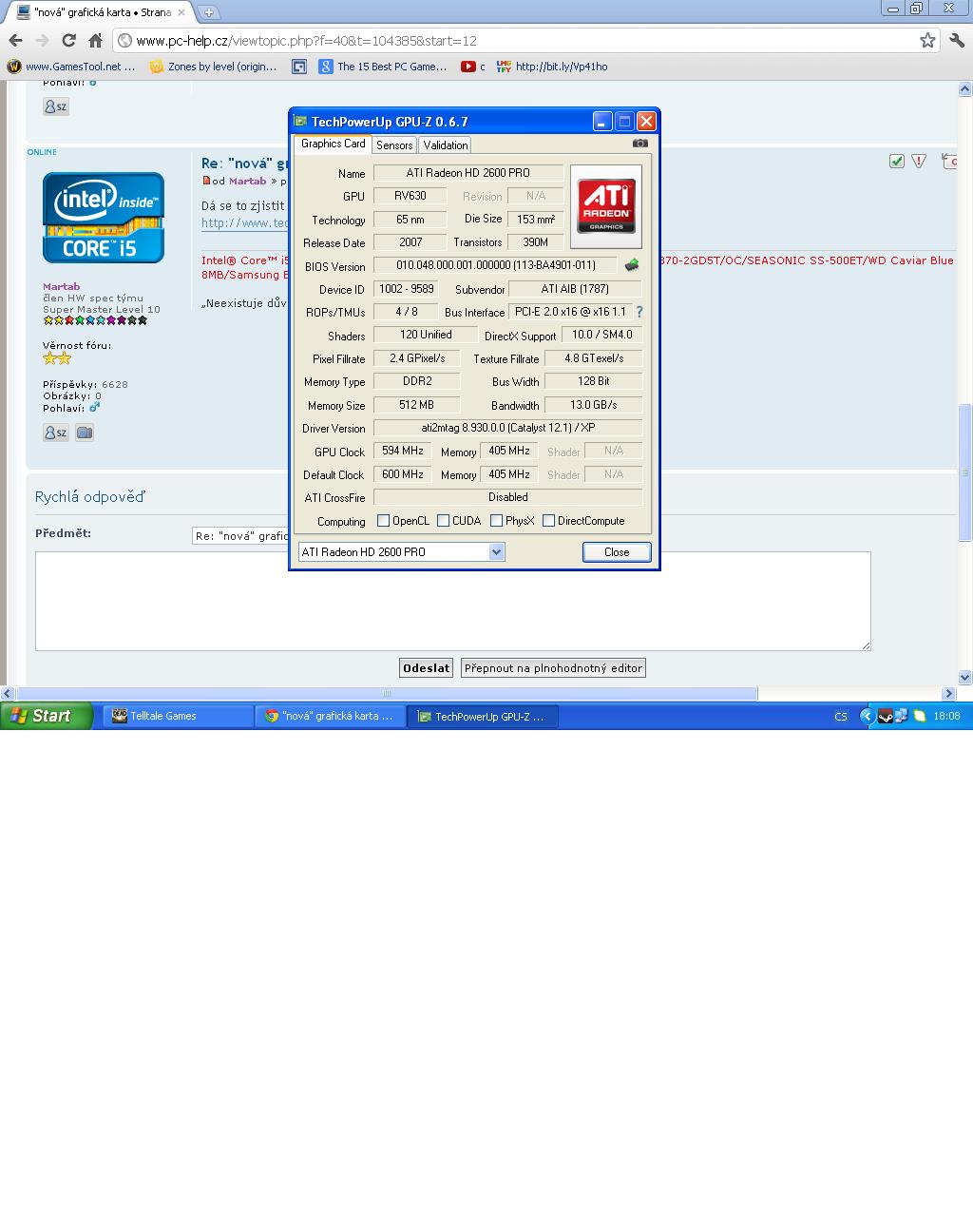
Task: Report post with the red warning icon
Action: tap(919, 161)
